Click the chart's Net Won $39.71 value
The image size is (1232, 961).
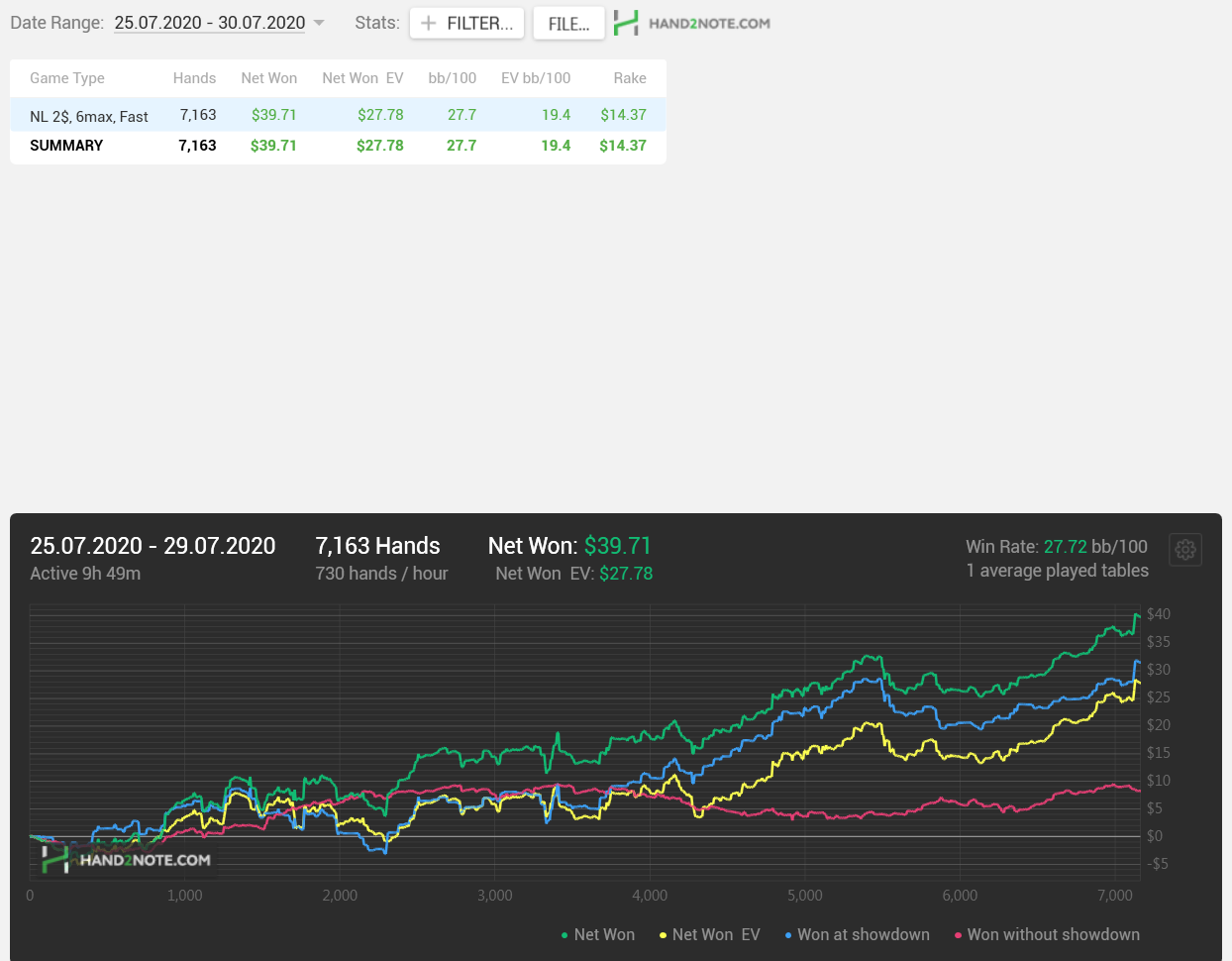coord(618,546)
